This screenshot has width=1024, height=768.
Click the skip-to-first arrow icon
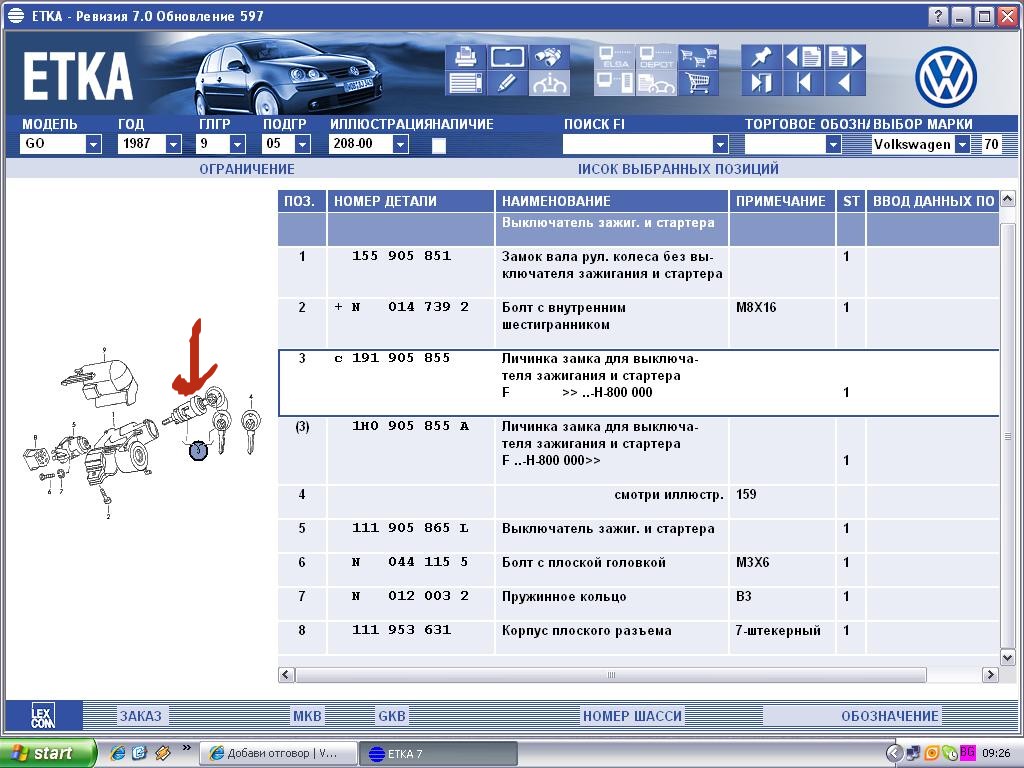tap(804, 84)
